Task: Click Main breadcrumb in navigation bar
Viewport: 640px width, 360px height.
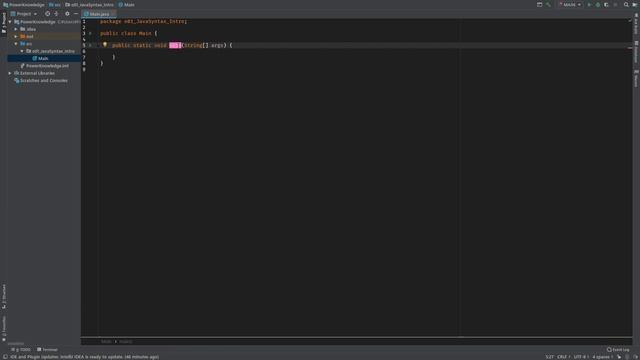Action: (127, 4)
